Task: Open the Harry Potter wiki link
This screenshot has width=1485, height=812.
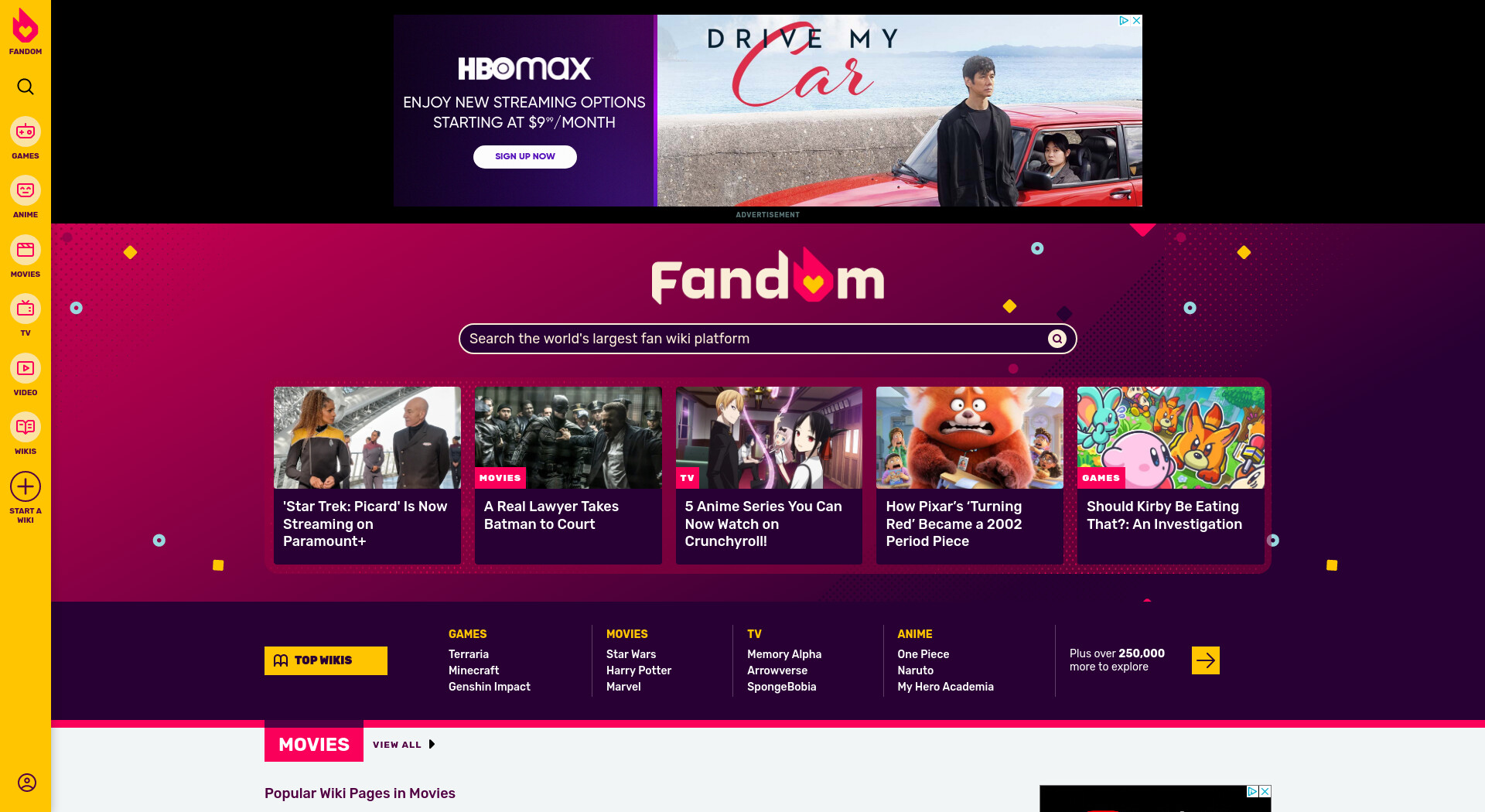Action: pos(638,670)
